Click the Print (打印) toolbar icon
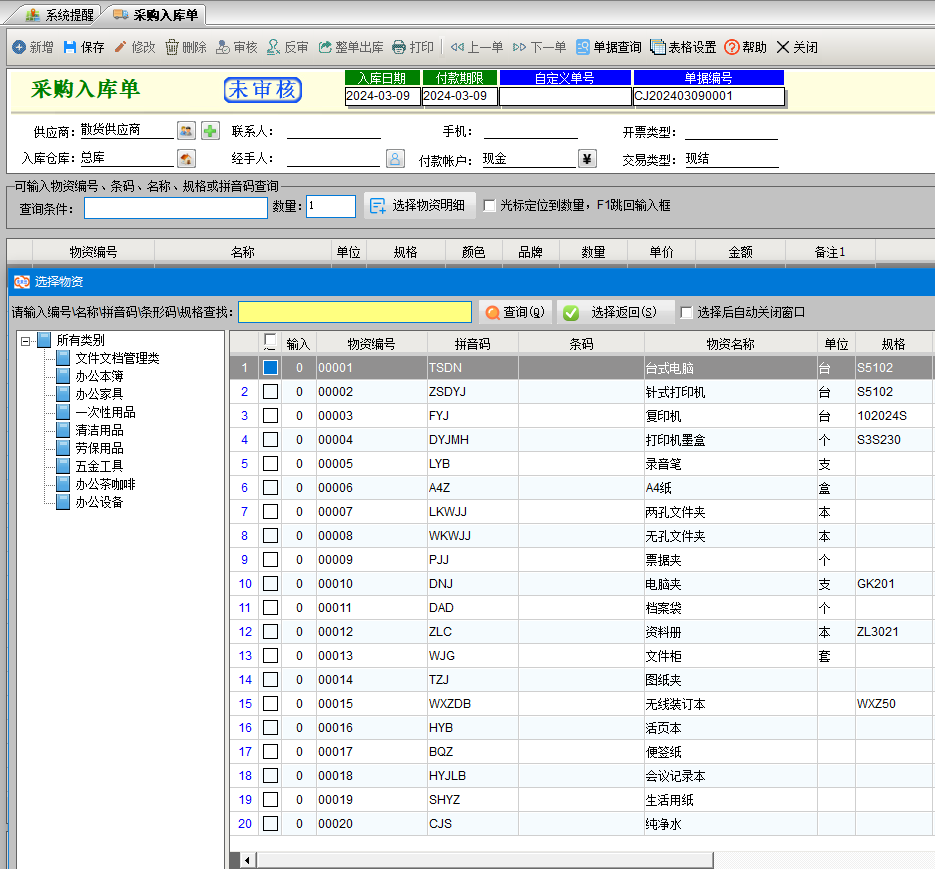 pyautogui.click(x=399, y=47)
